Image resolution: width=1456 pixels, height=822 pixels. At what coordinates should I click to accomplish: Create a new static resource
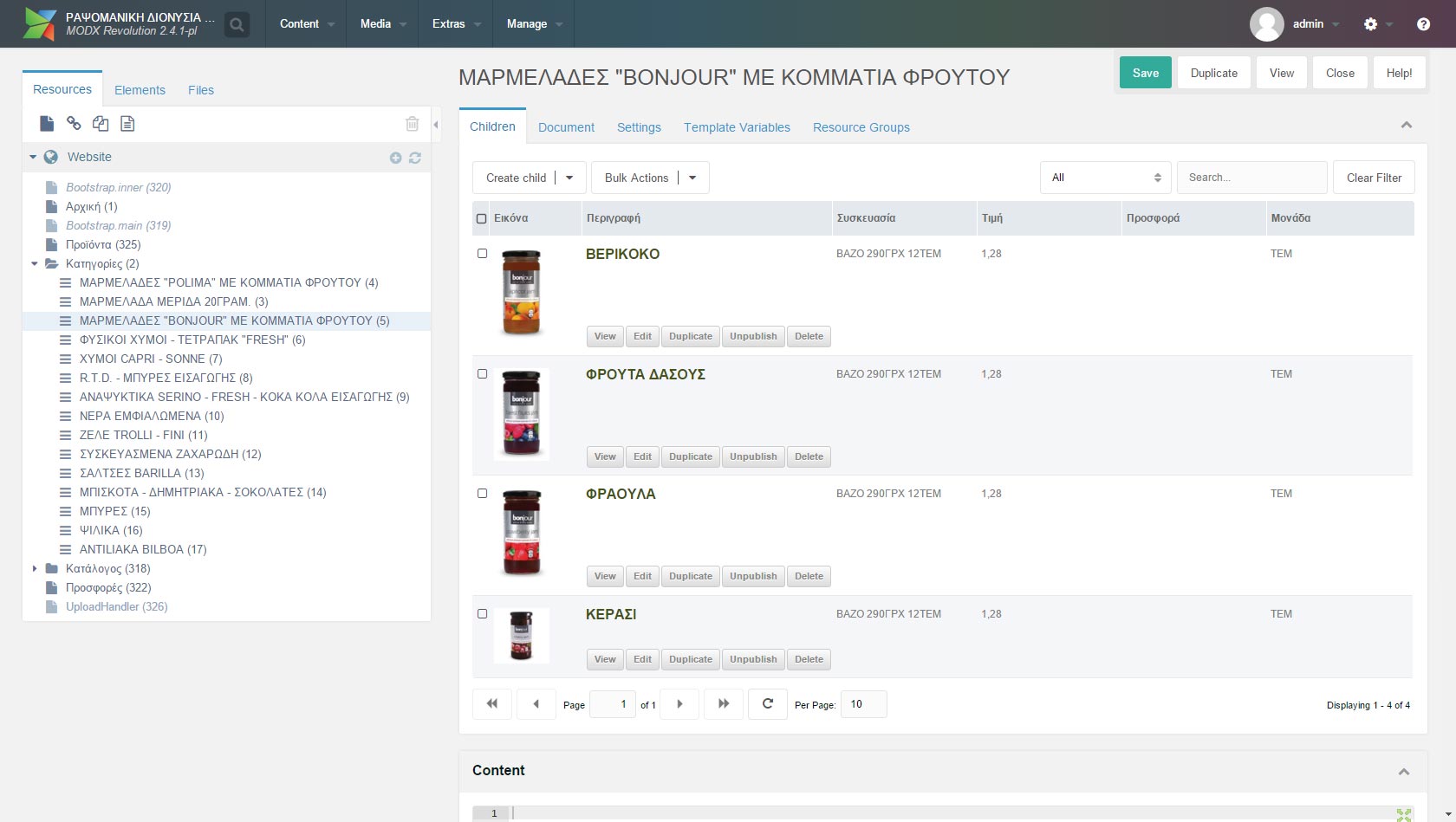tap(127, 124)
